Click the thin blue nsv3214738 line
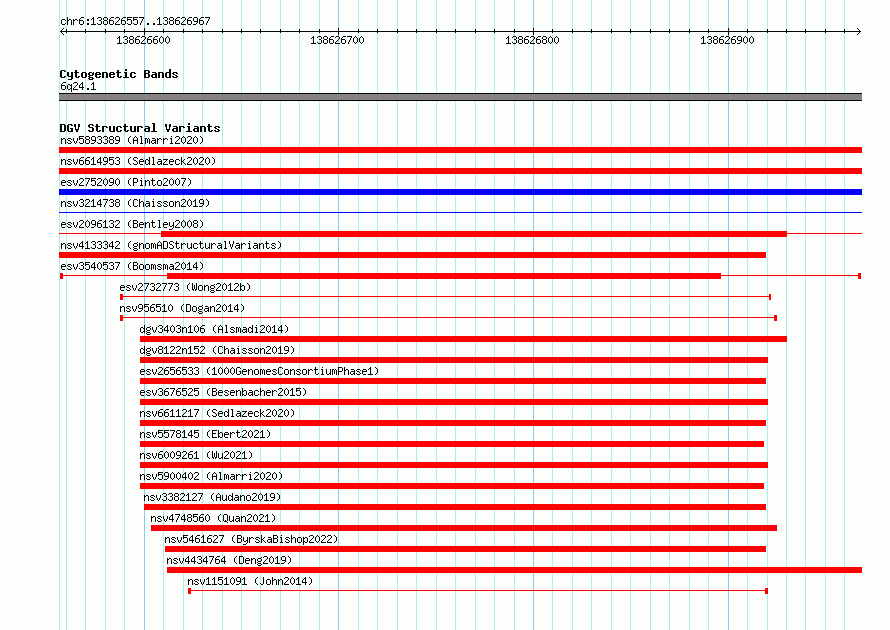Image resolution: width=890 pixels, height=630 pixels. [x=460, y=213]
